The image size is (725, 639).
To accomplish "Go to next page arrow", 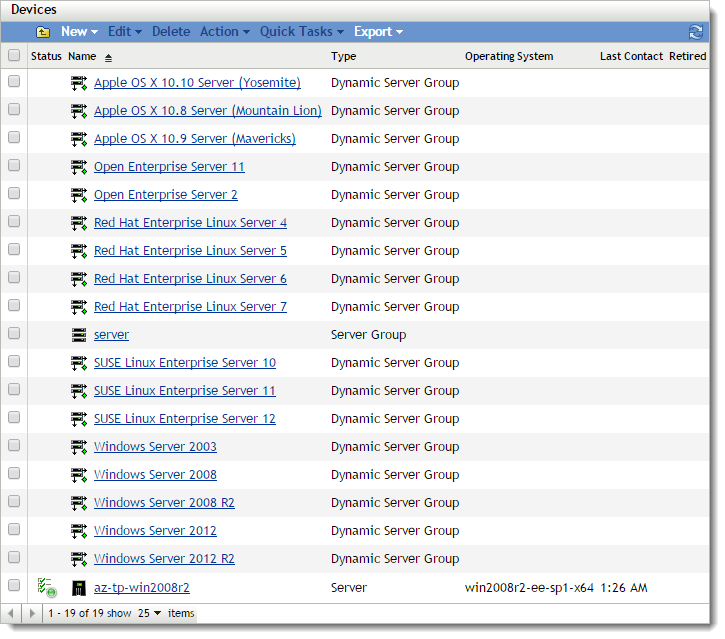I will point(32,614).
